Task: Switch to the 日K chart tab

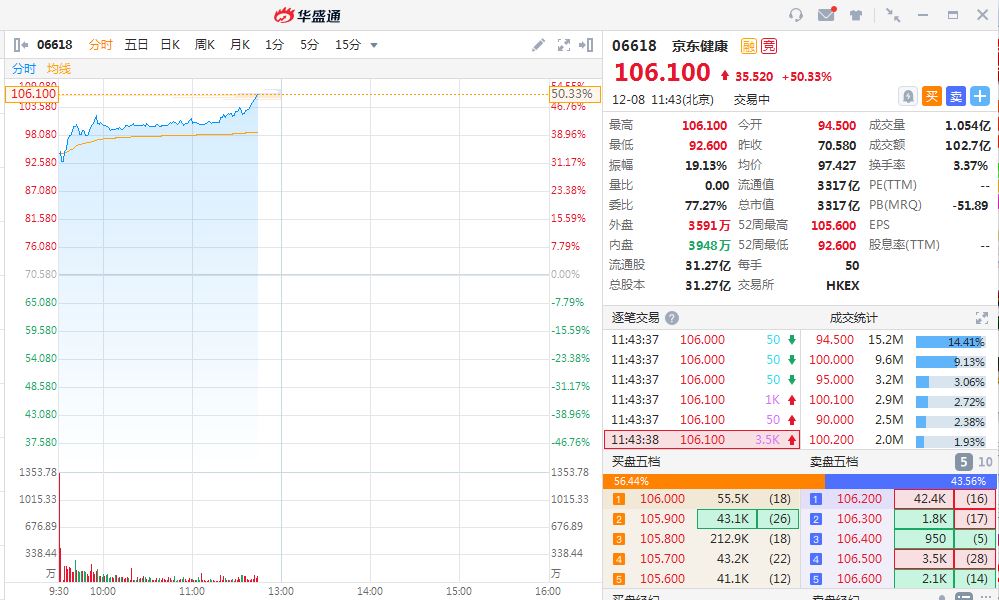Action: (170, 45)
